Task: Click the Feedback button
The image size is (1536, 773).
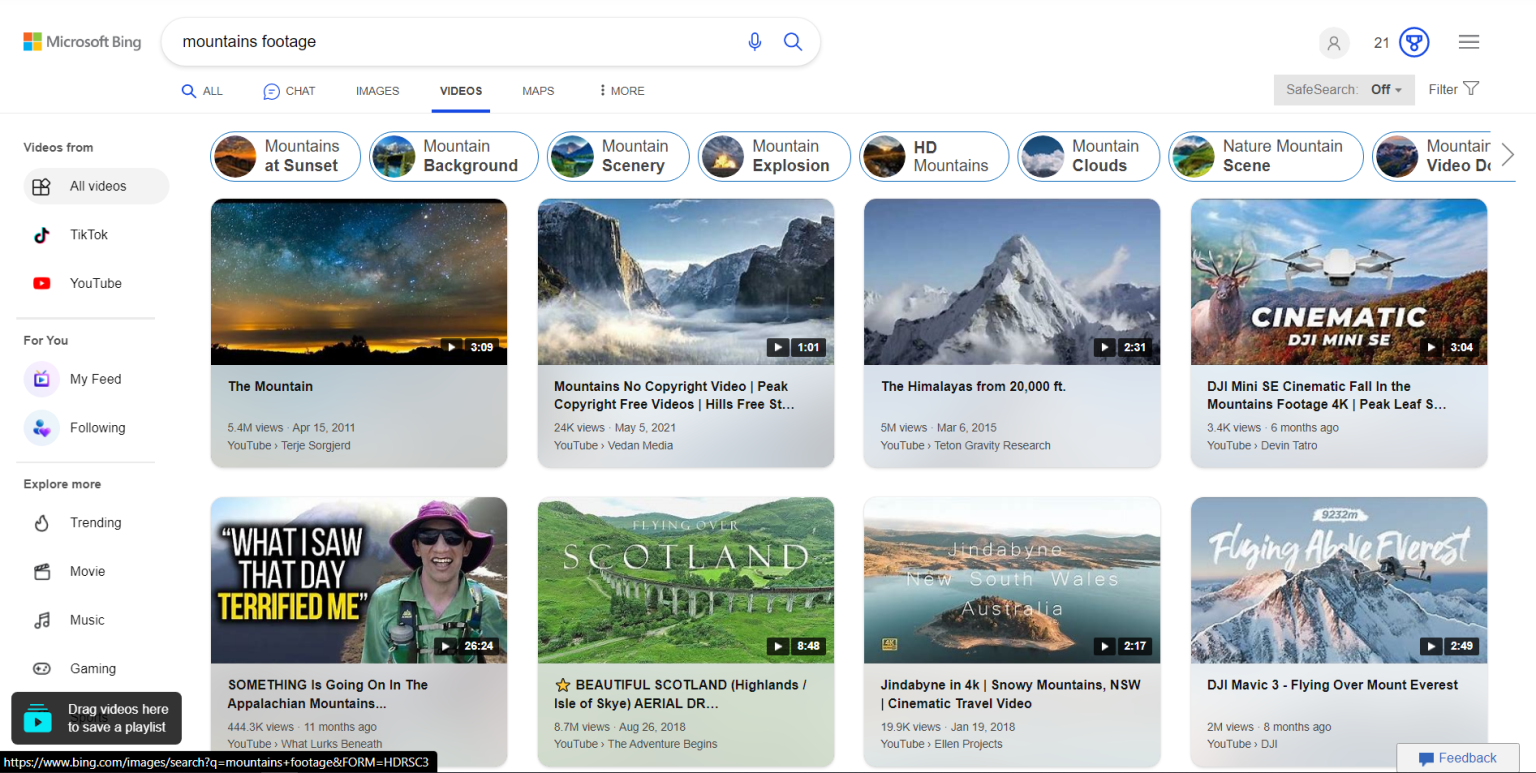Action: (1458, 758)
